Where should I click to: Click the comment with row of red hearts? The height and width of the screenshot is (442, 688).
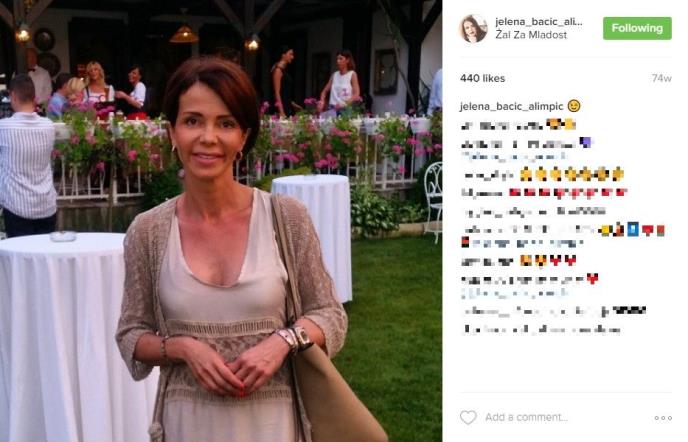tap(544, 193)
